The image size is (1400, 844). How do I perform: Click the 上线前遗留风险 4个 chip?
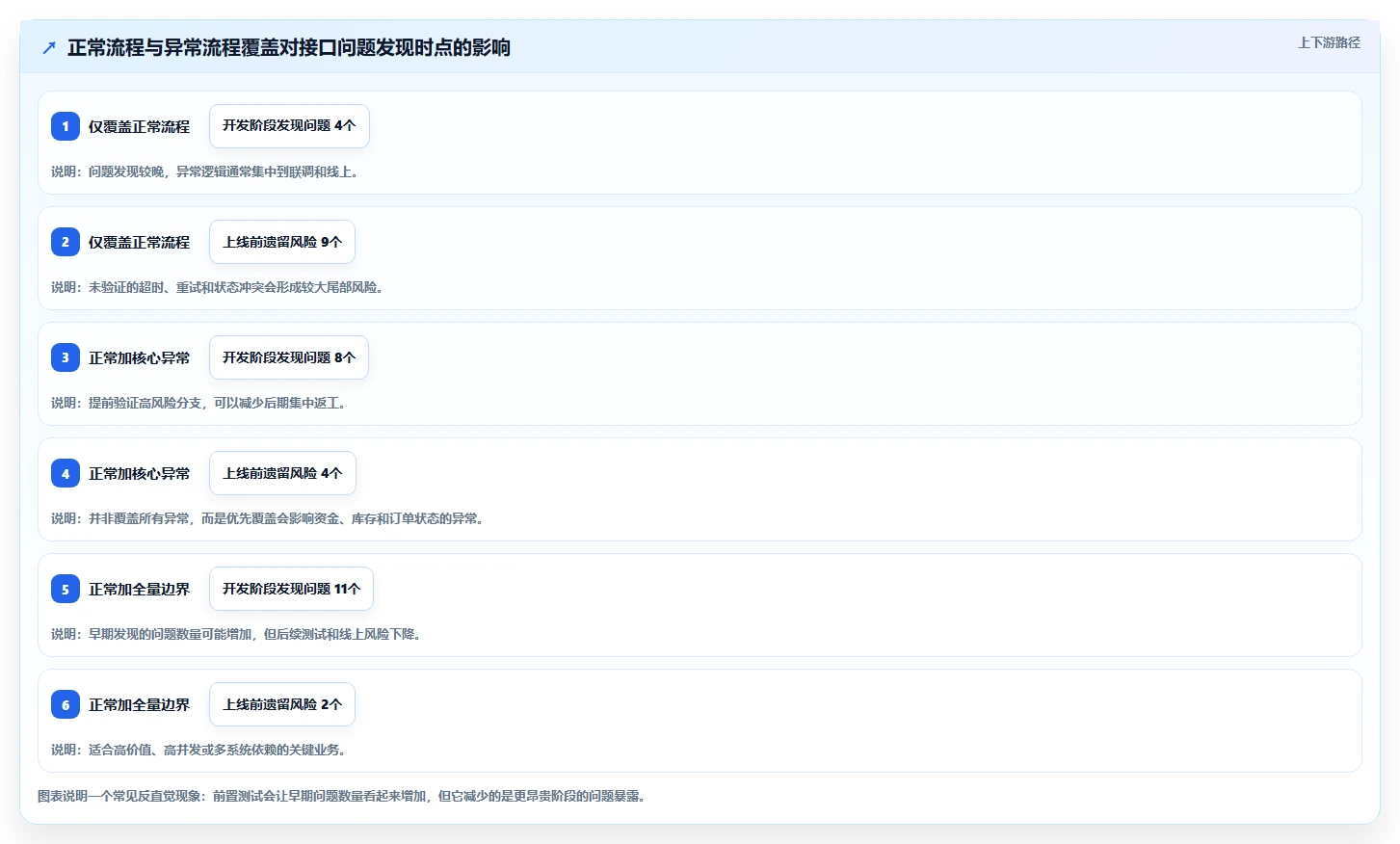[282, 473]
